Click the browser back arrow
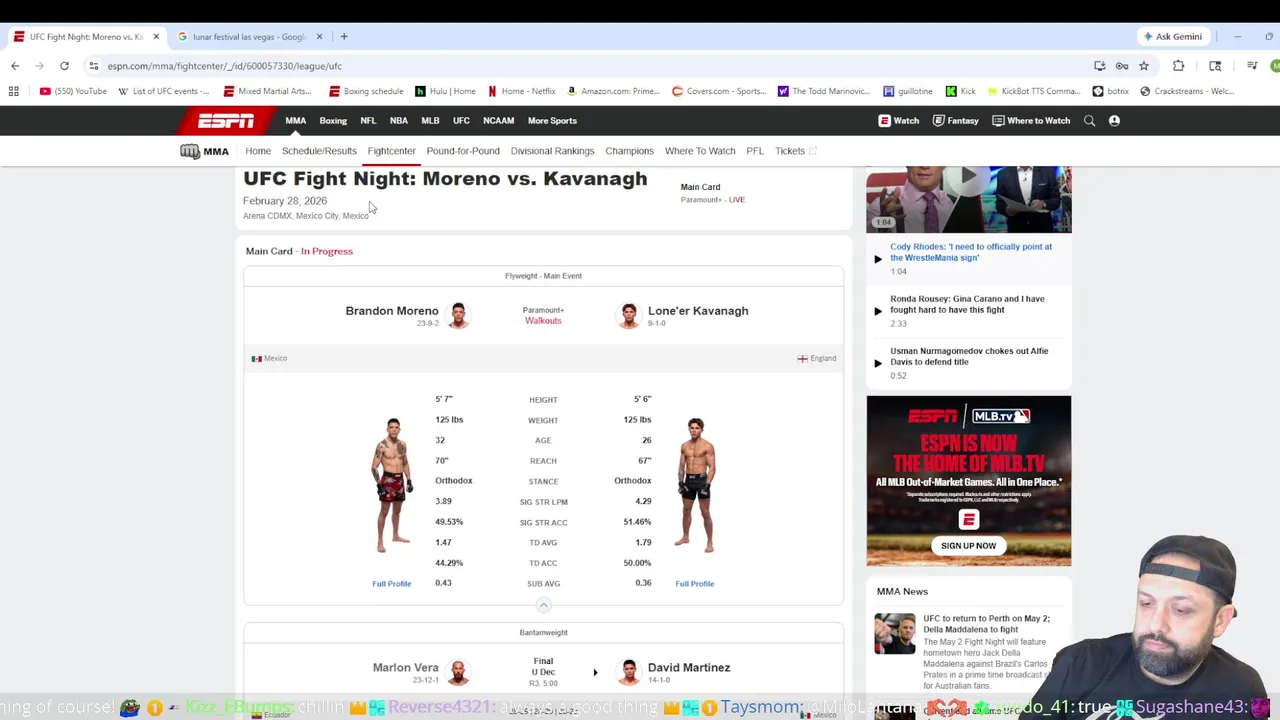The width and height of the screenshot is (1280, 720). coord(15,66)
